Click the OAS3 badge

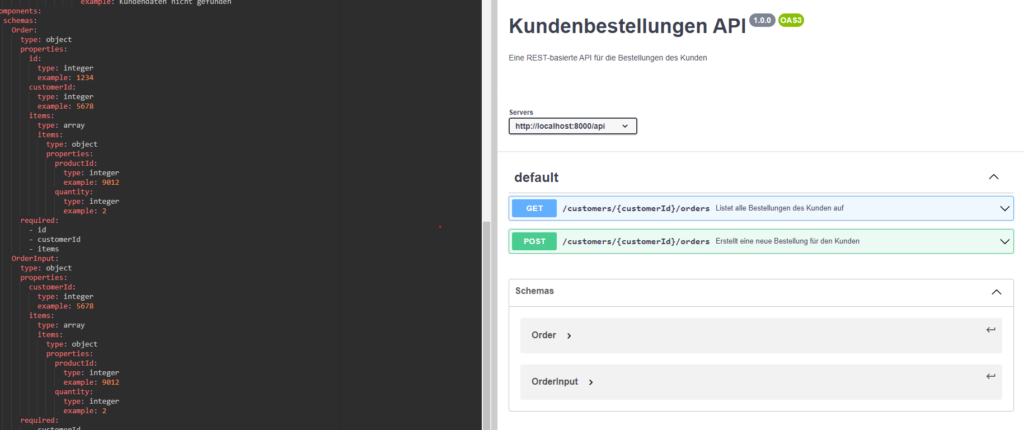click(x=792, y=21)
